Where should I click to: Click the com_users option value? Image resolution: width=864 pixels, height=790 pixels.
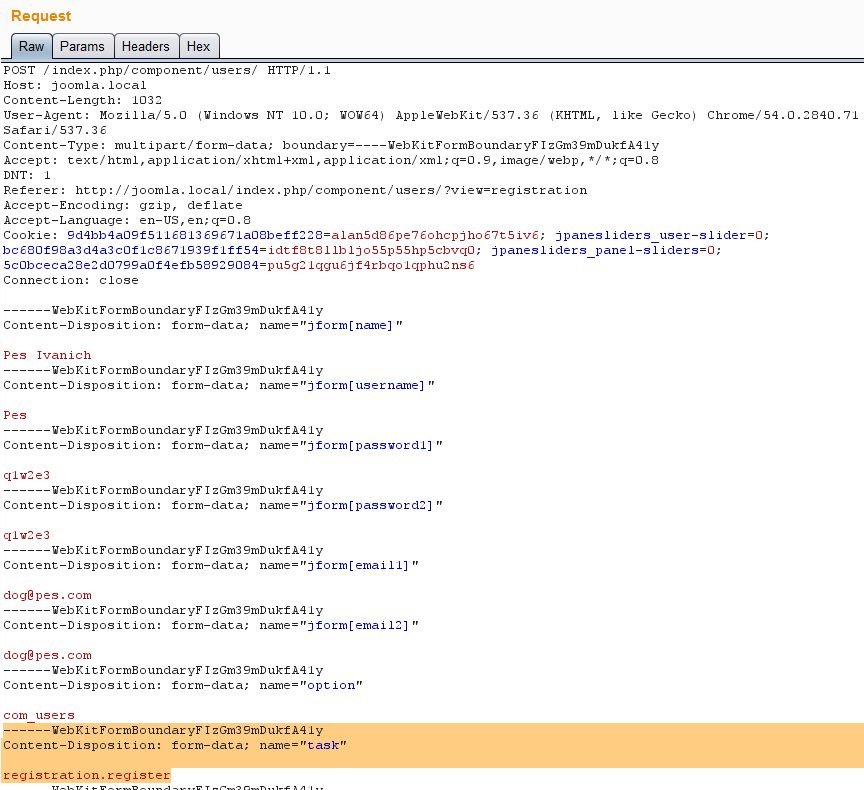(38, 715)
